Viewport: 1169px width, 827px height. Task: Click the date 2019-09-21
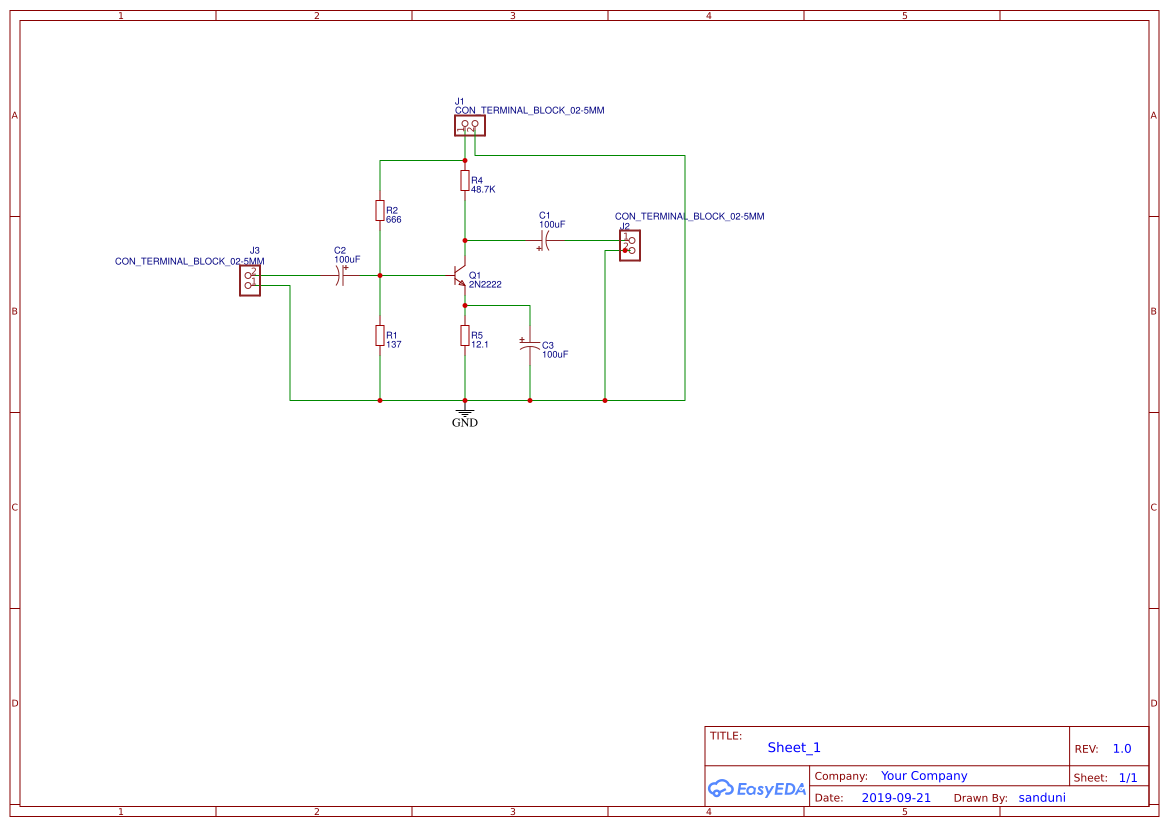[897, 797]
